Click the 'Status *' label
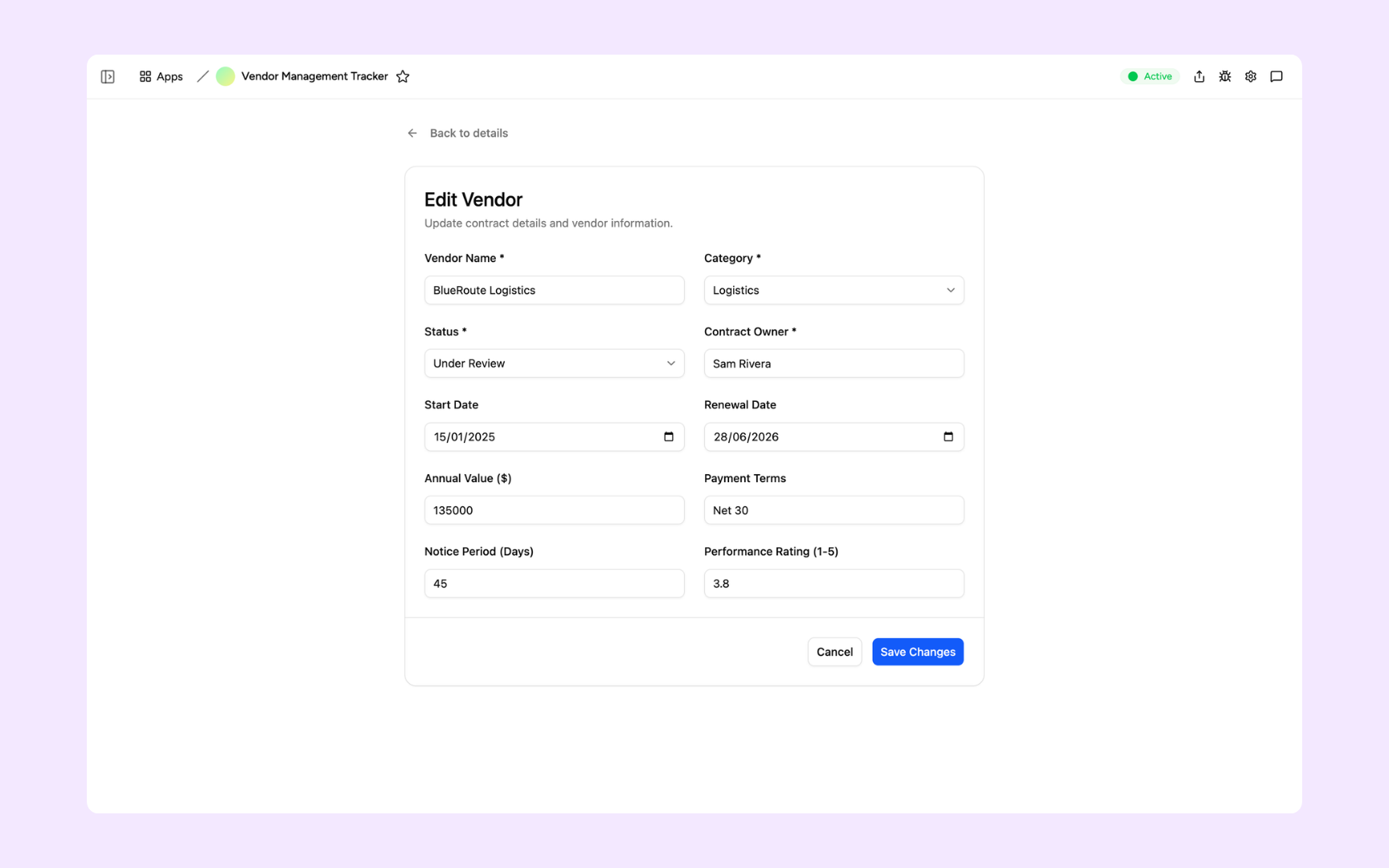The image size is (1389, 868). [x=445, y=331]
